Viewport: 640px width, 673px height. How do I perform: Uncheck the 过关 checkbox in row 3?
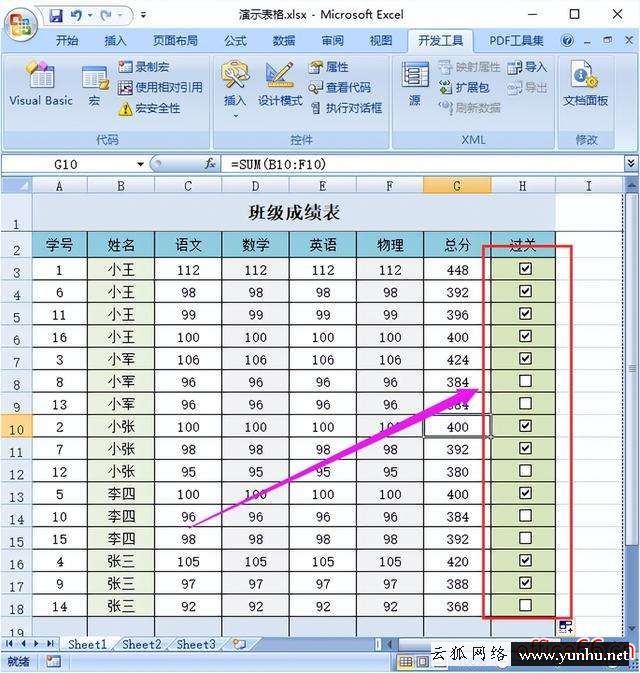click(525, 269)
